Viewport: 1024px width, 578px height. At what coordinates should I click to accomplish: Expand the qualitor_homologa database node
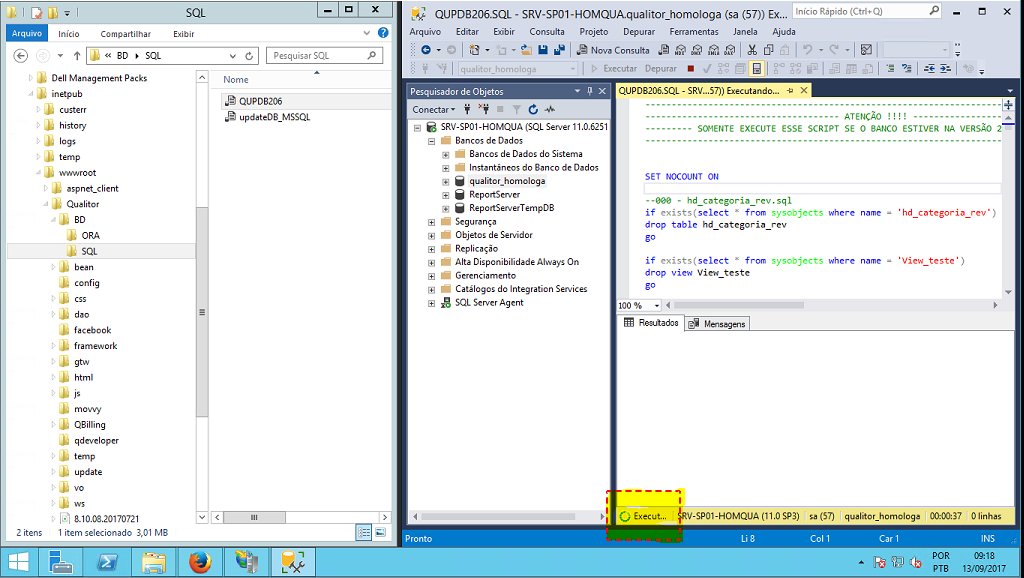pyautogui.click(x=445, y=182)
